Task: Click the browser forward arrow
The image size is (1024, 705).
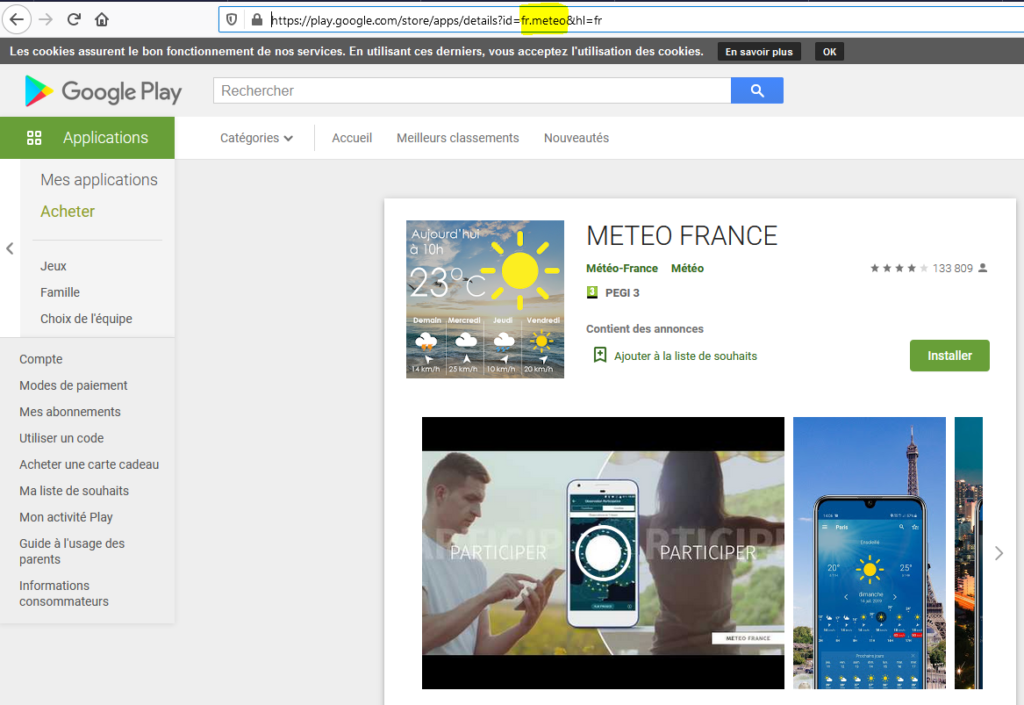Action: tap(46, 20)
